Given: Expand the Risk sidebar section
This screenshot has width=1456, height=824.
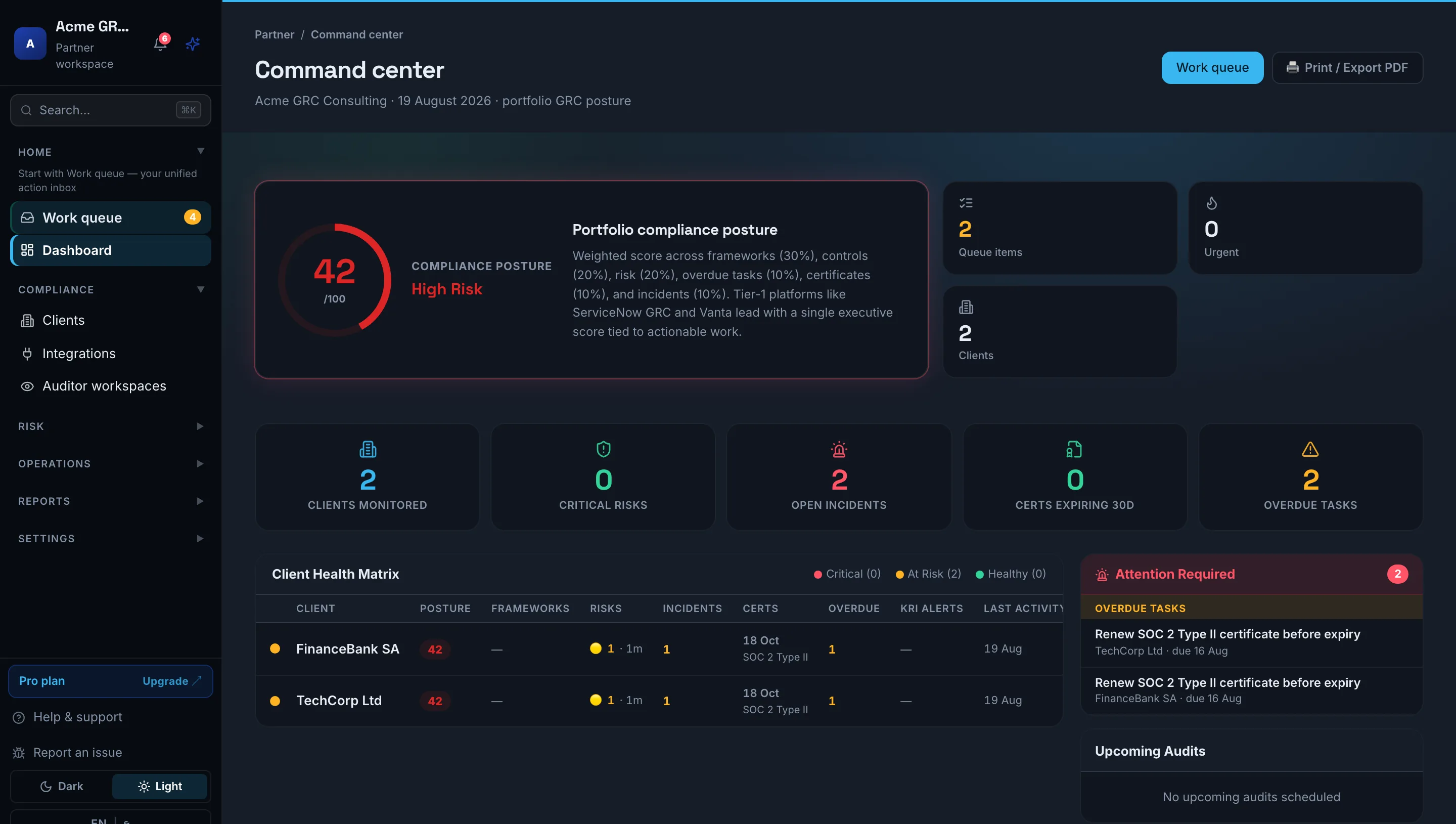Looking at the screenshot, I should pos(110,426).
